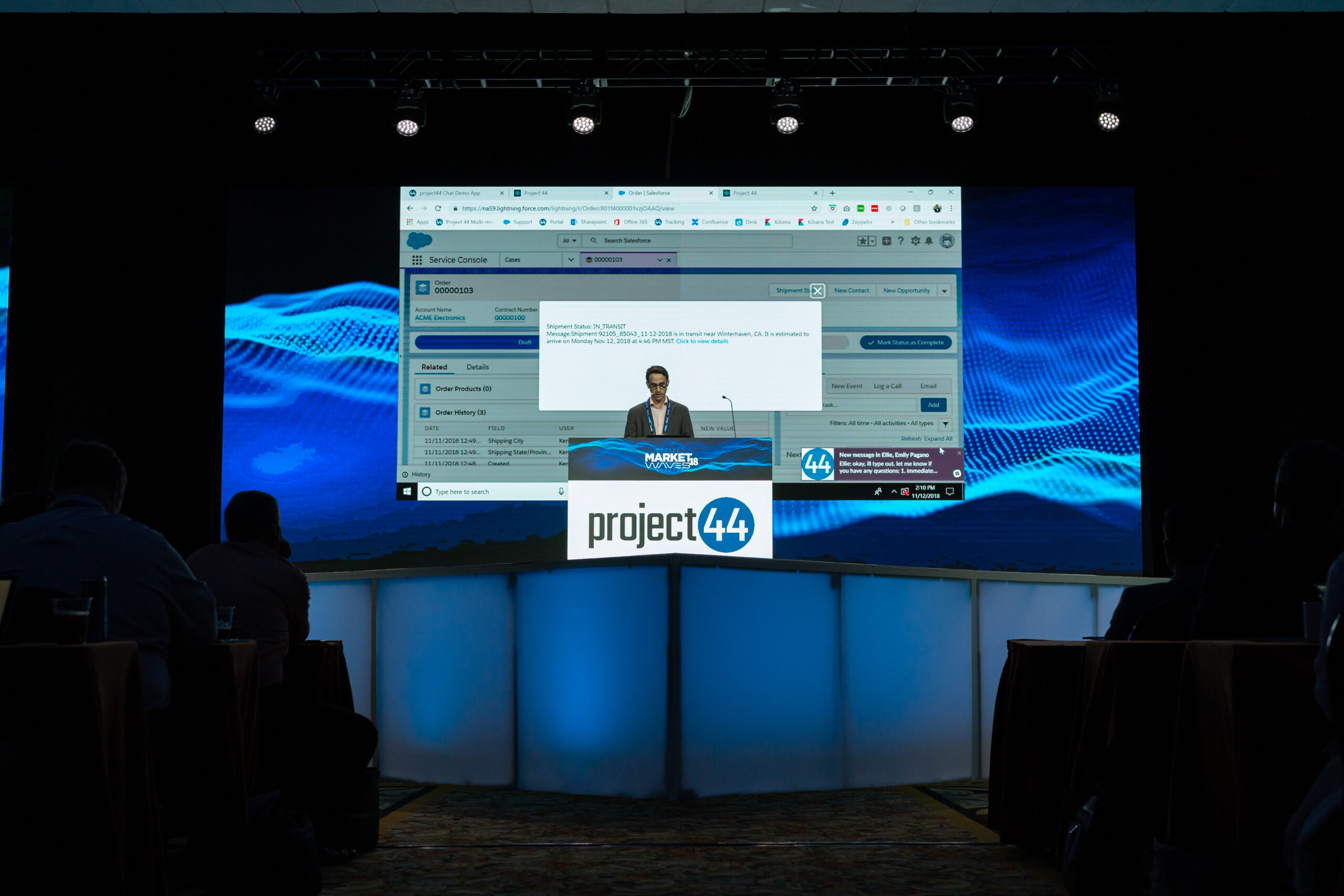This screenshot has height=896, width=1344.
Task: Open the Kibana bookmark
Action: tap(778, 222)
